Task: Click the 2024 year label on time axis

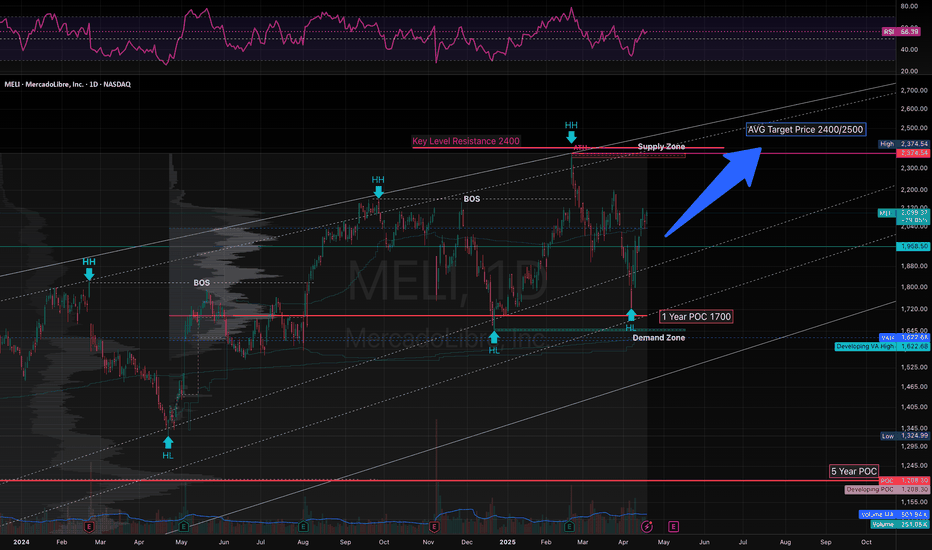Action: [x=21, y=542]
